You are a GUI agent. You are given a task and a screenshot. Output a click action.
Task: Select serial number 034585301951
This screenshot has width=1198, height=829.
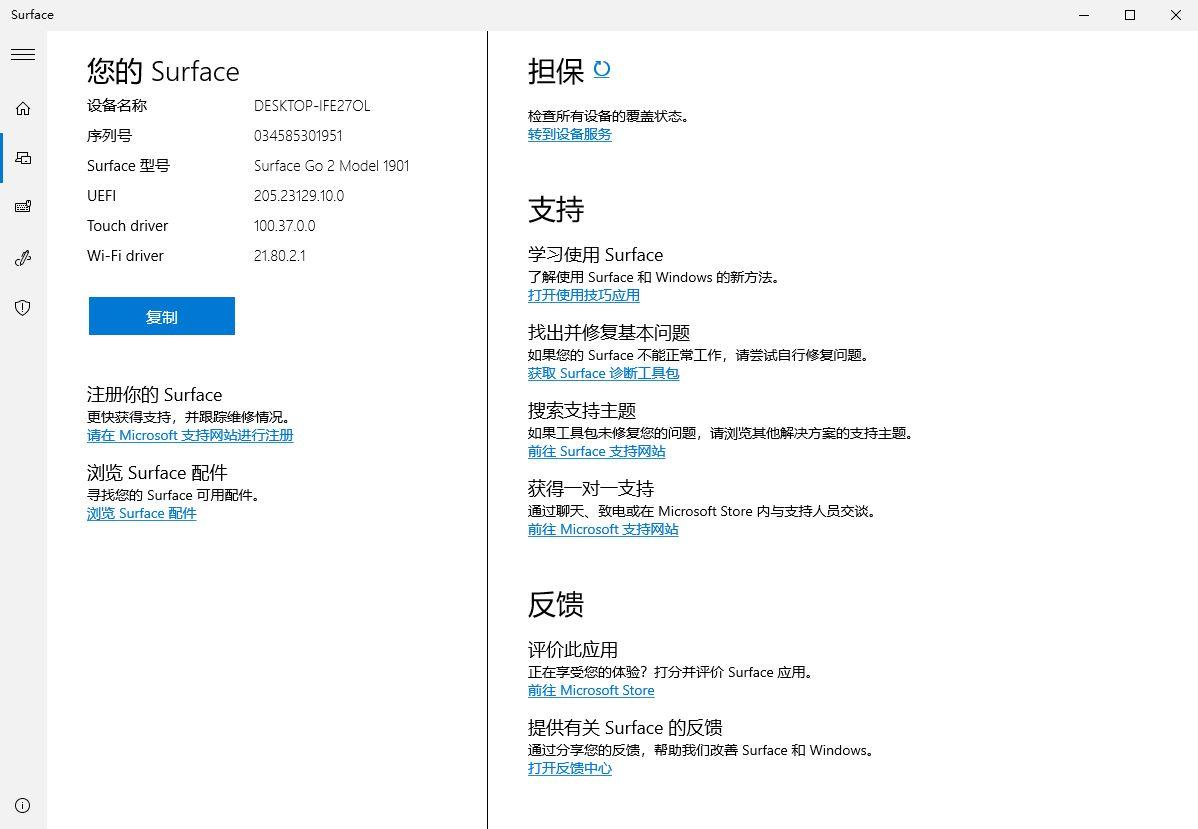pyautogui.click(x=299, y=136)
